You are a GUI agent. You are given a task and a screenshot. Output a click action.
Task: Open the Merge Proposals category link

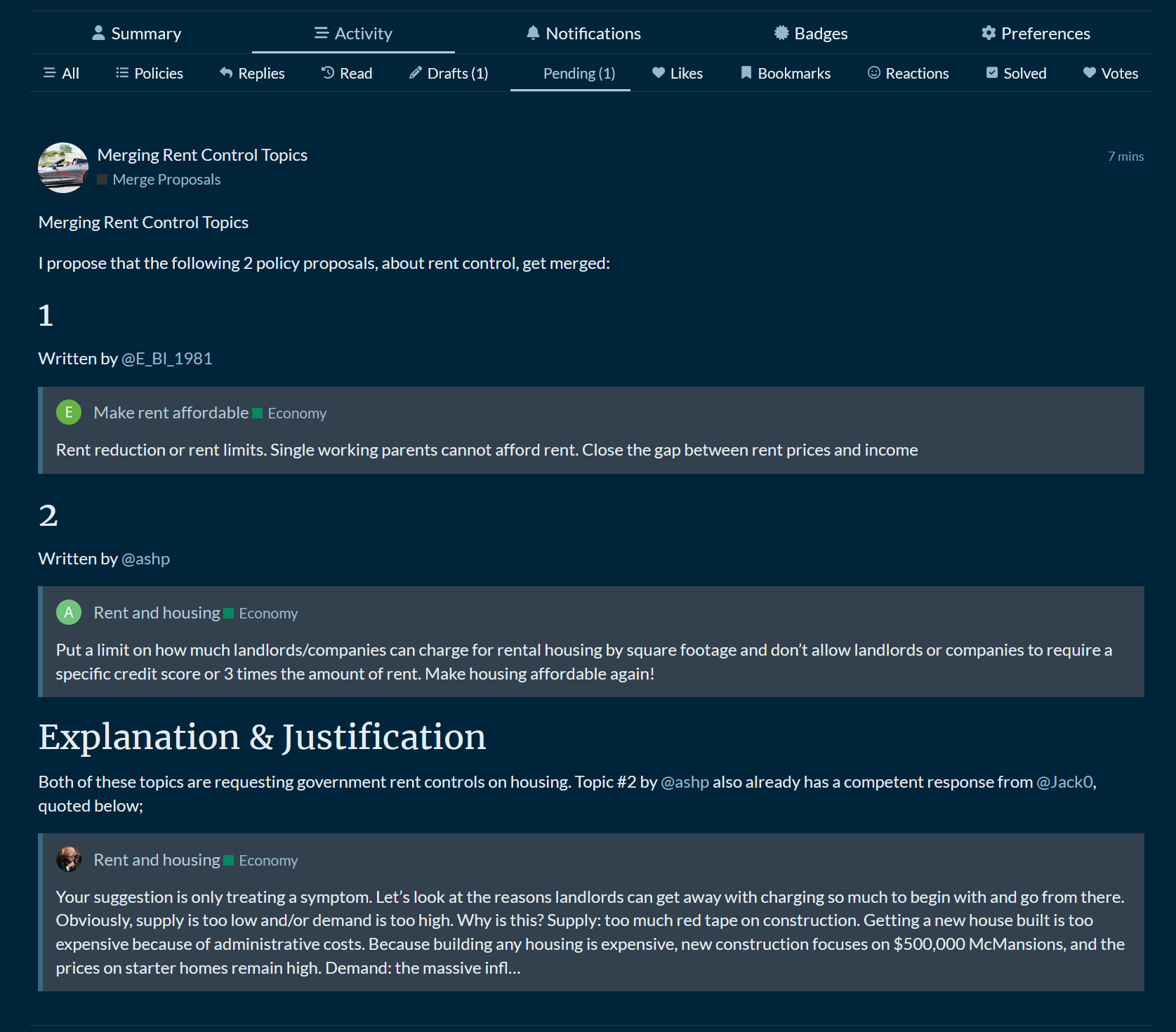166,180
